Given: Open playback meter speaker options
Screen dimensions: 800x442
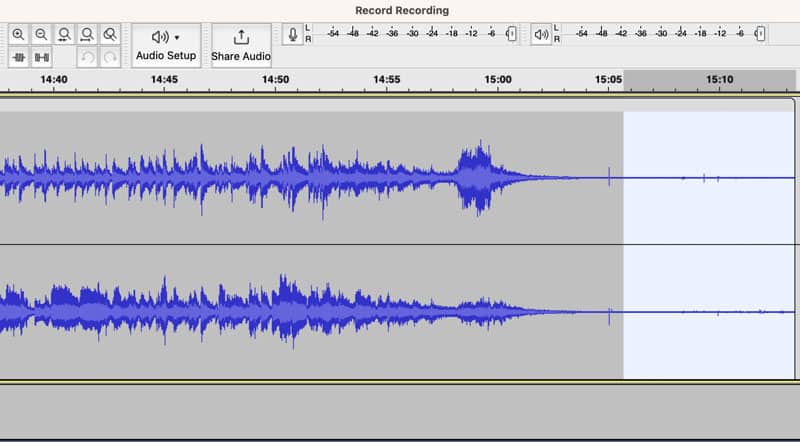Looking at the screenshot, I should pos(541,34).
